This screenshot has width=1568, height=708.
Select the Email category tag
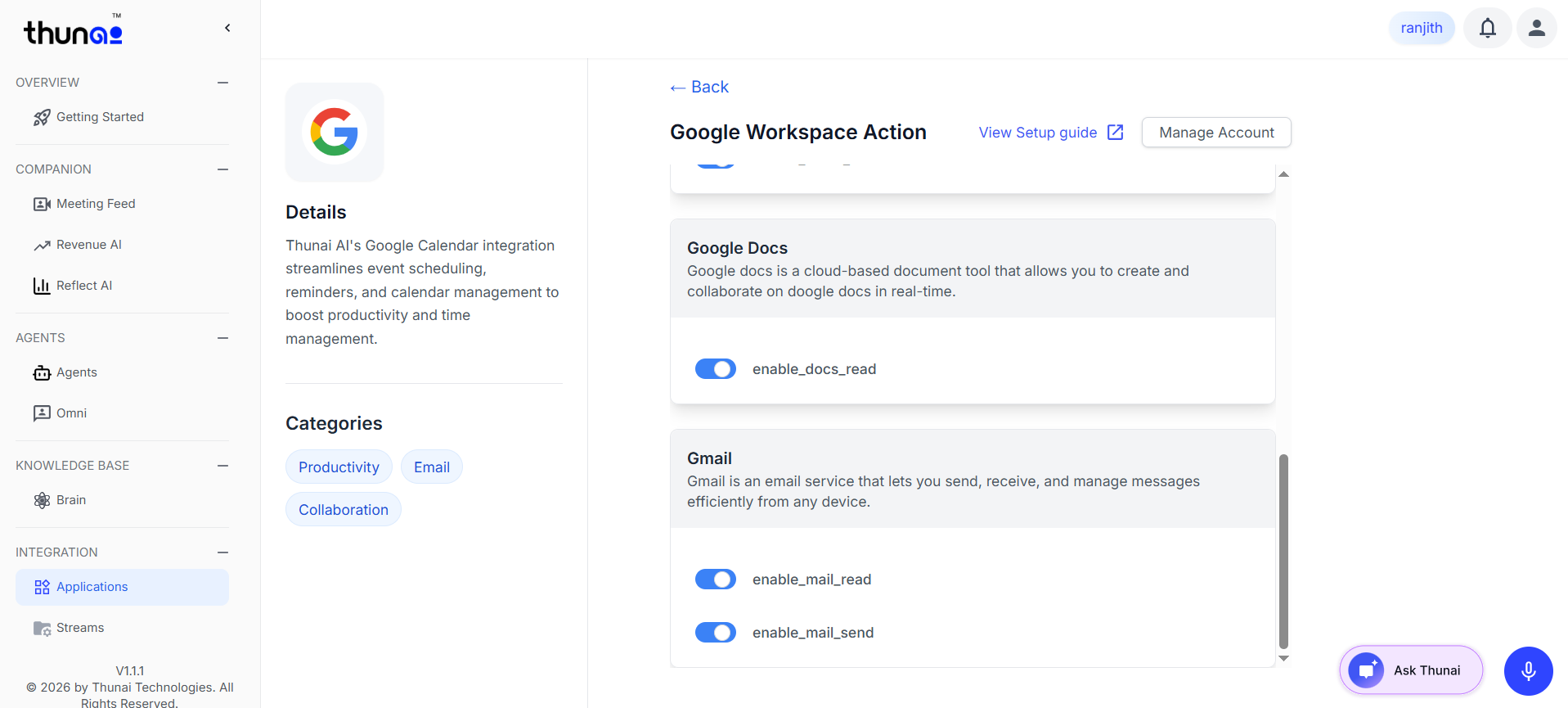pos(432,467)
